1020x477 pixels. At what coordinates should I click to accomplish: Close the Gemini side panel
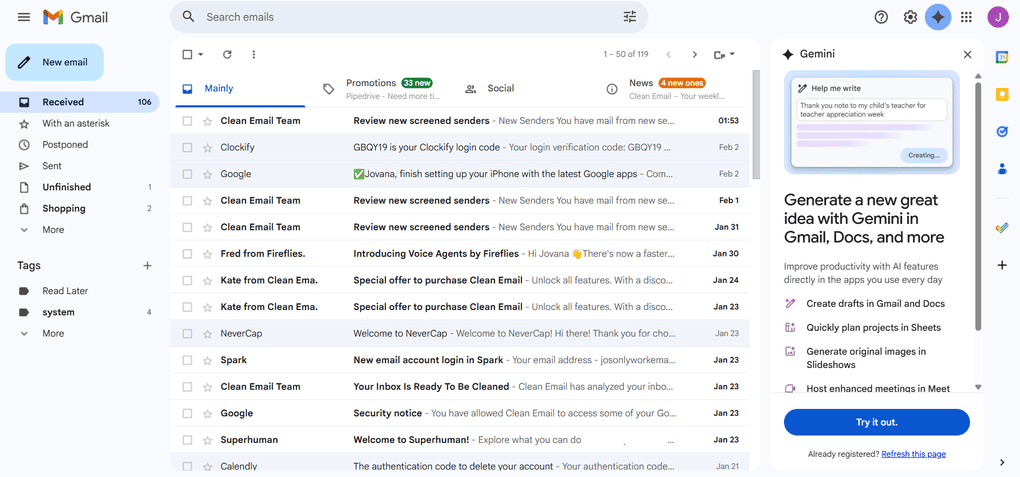click(967, 55)
